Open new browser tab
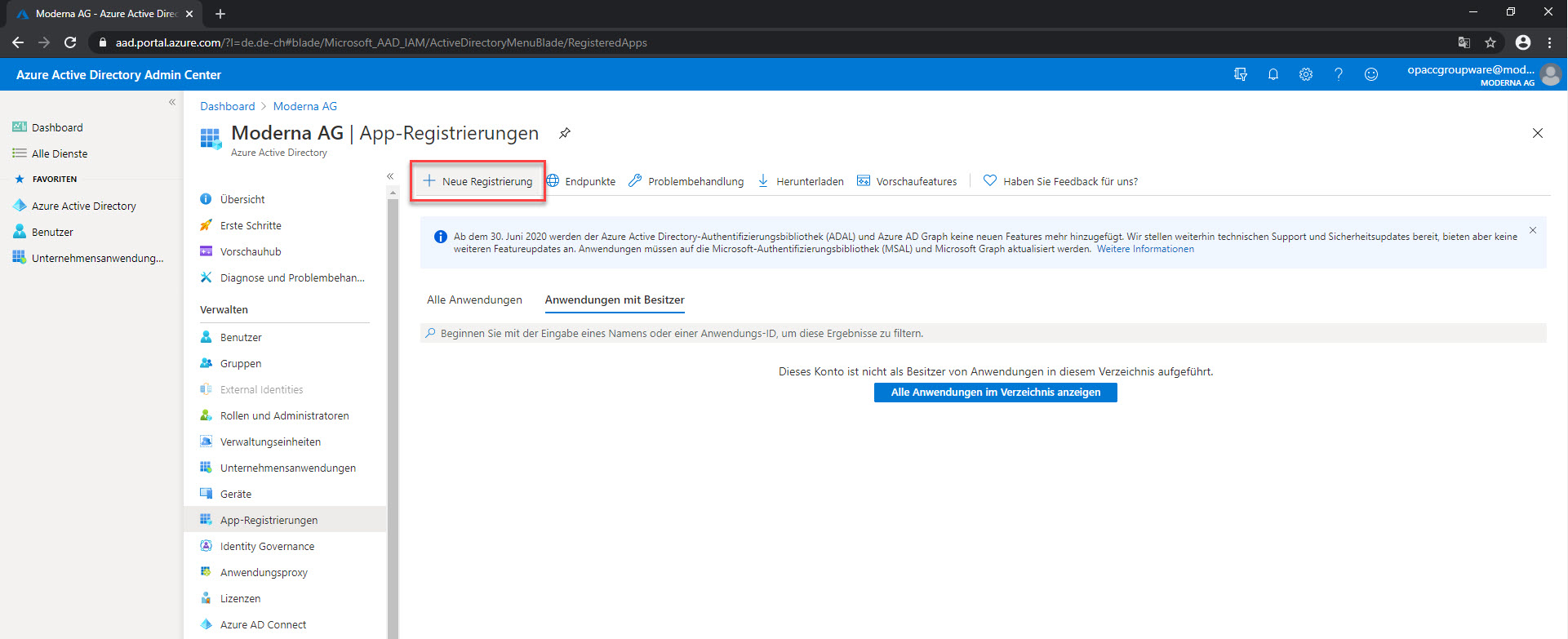Screen dimensions: 1568x639 pos(220,14)
